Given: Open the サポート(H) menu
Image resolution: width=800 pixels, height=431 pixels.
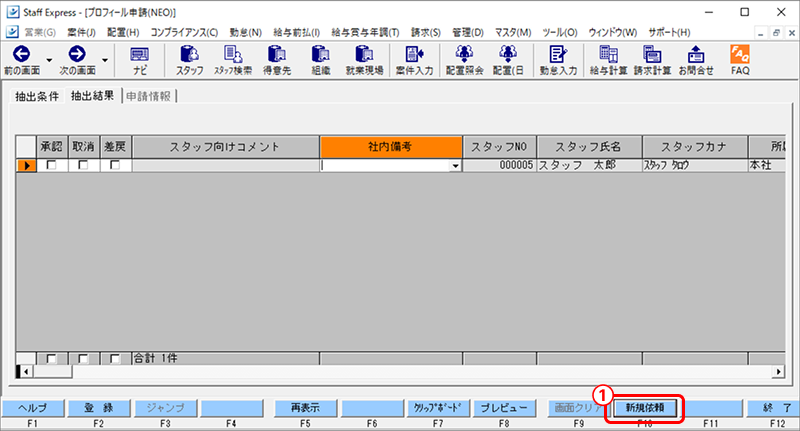Looking at the screenshot, I should point(669,32).
